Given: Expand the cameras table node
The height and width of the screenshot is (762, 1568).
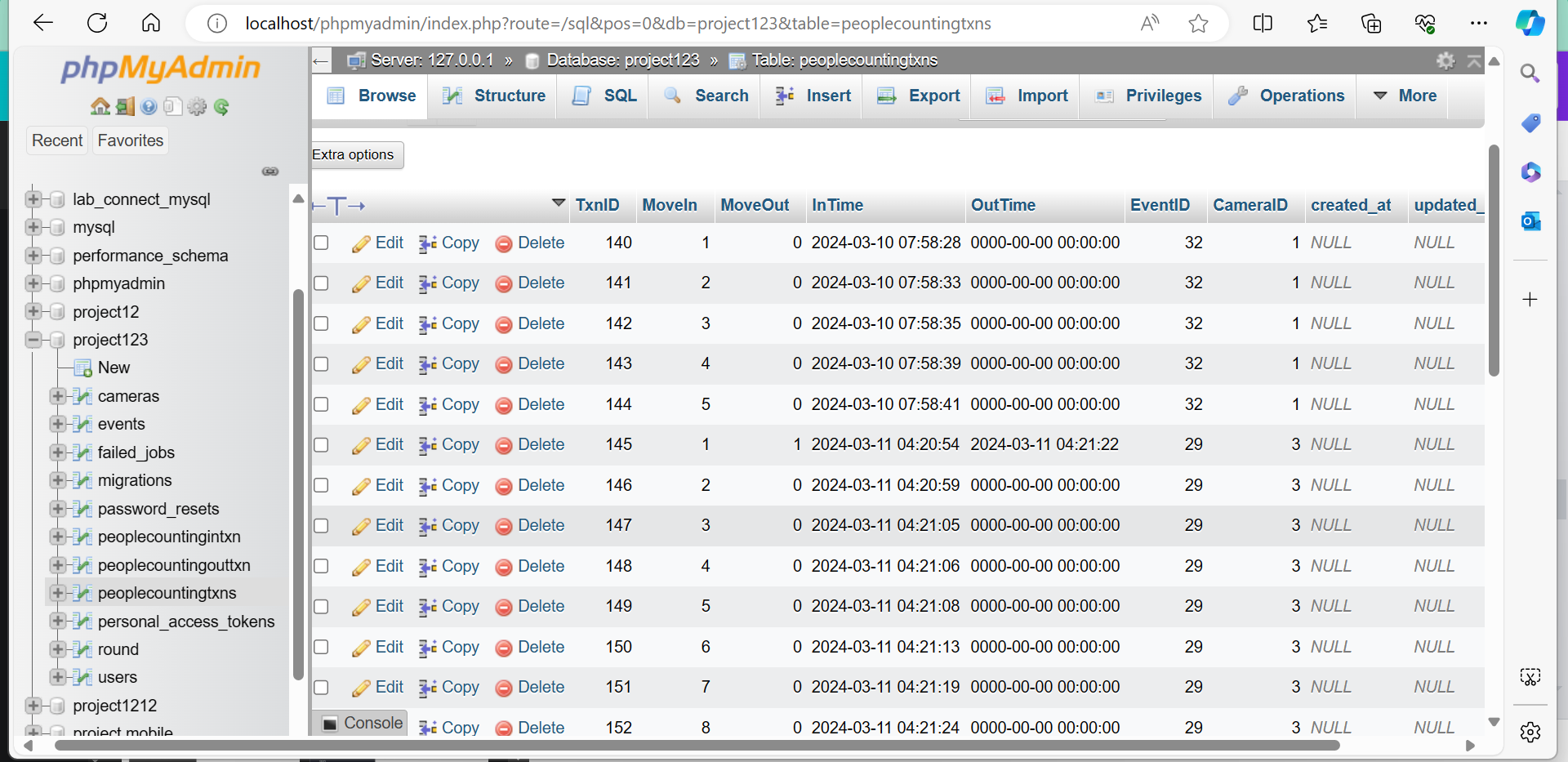Looking at the screenshot, I should pos(57,396).
